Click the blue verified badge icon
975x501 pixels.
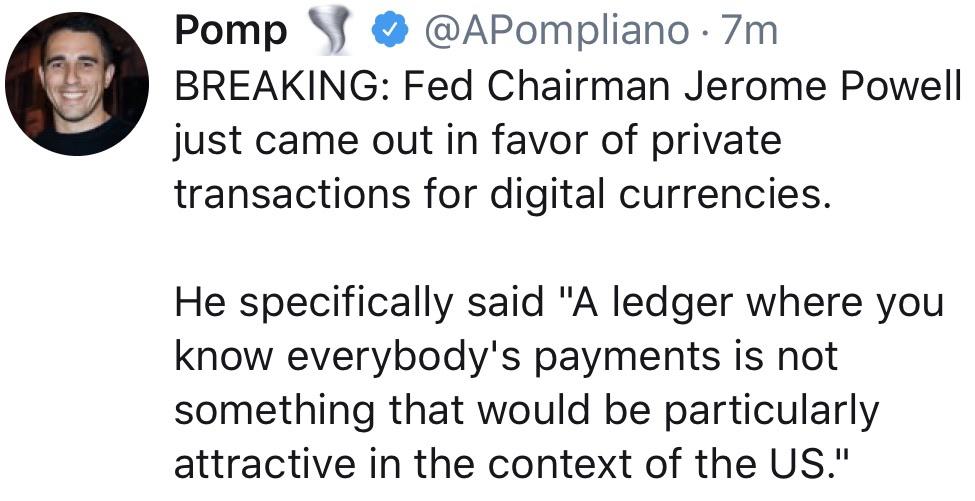pyautogui.click(x=389, y=31)
